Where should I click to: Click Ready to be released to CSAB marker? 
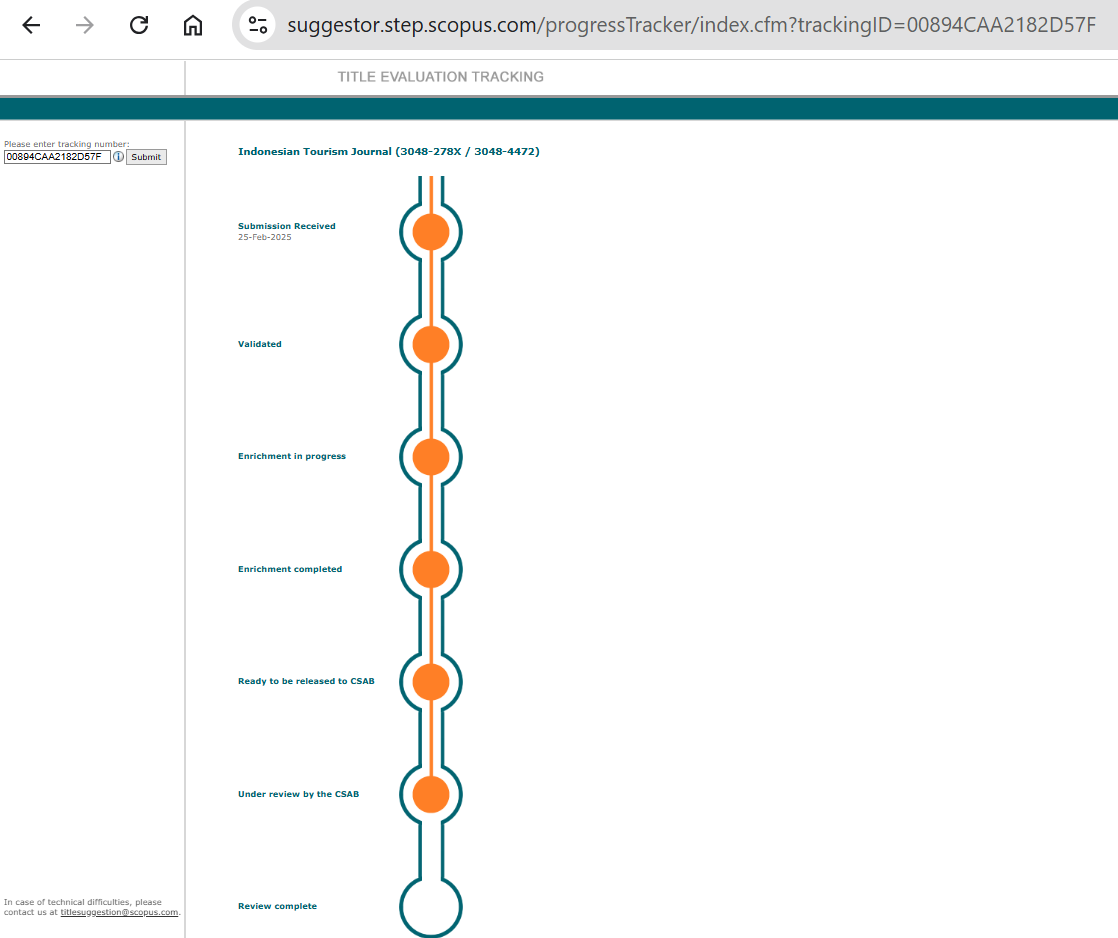(431, 681)
